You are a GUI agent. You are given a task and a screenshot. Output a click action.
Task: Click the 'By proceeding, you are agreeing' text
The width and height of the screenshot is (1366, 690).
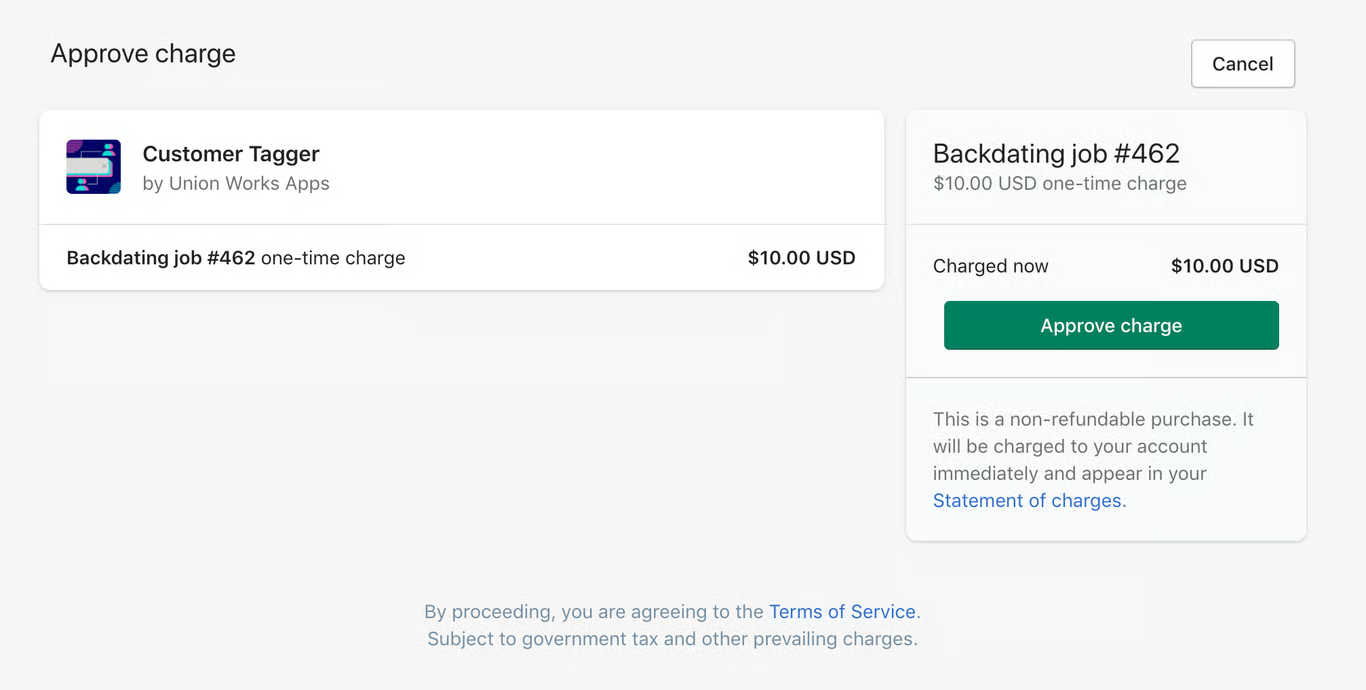coord(594,612)
